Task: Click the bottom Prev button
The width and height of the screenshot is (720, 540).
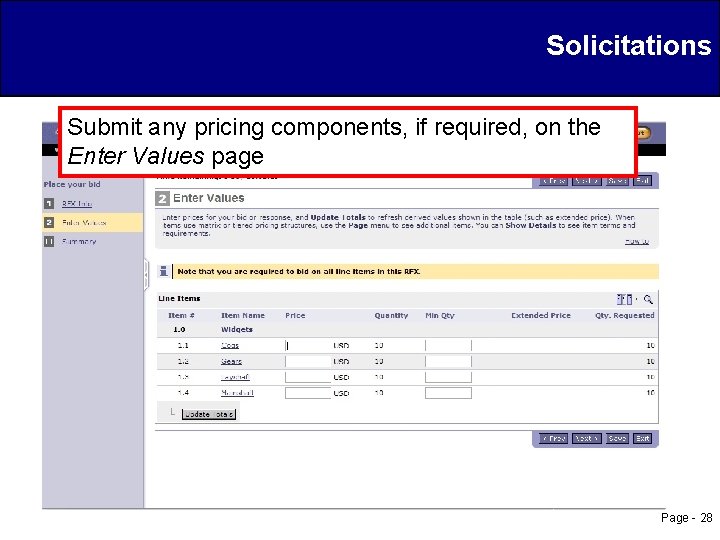Action: [x=553, y=439]
